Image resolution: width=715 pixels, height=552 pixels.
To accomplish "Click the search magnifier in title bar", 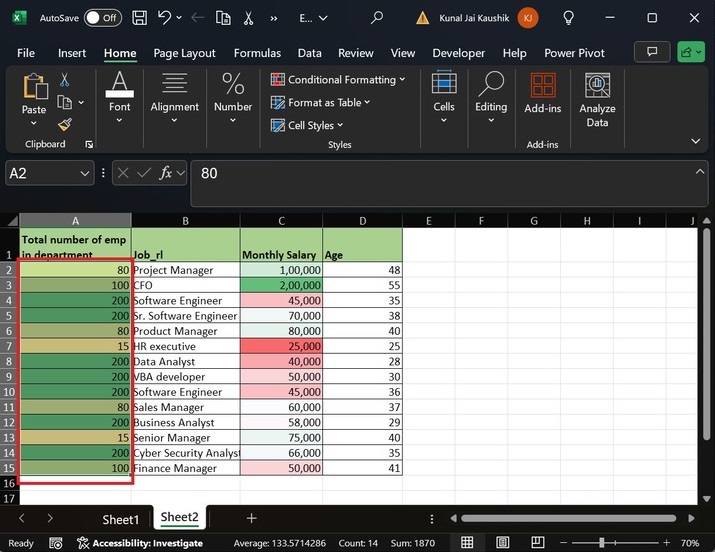I will (x=377, y=18).
